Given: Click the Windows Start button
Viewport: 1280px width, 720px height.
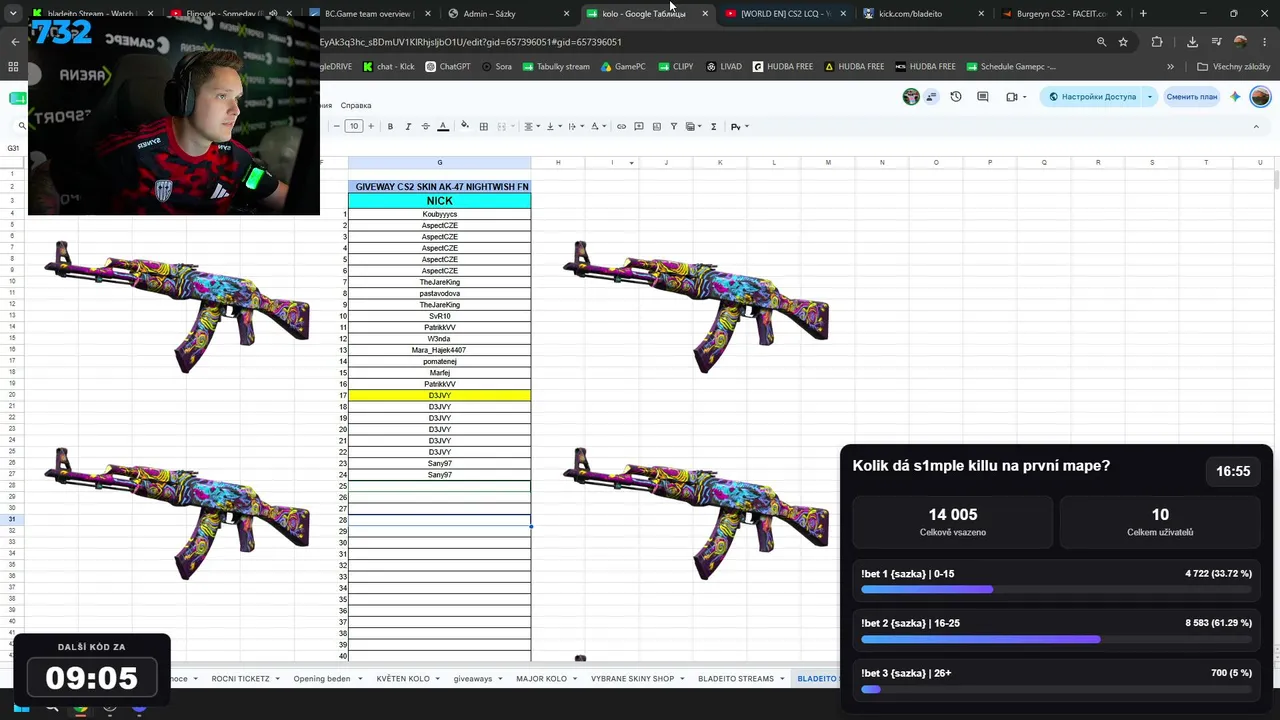Looking at the screenshot, I should pyautogui.click(x=21, y=708).
